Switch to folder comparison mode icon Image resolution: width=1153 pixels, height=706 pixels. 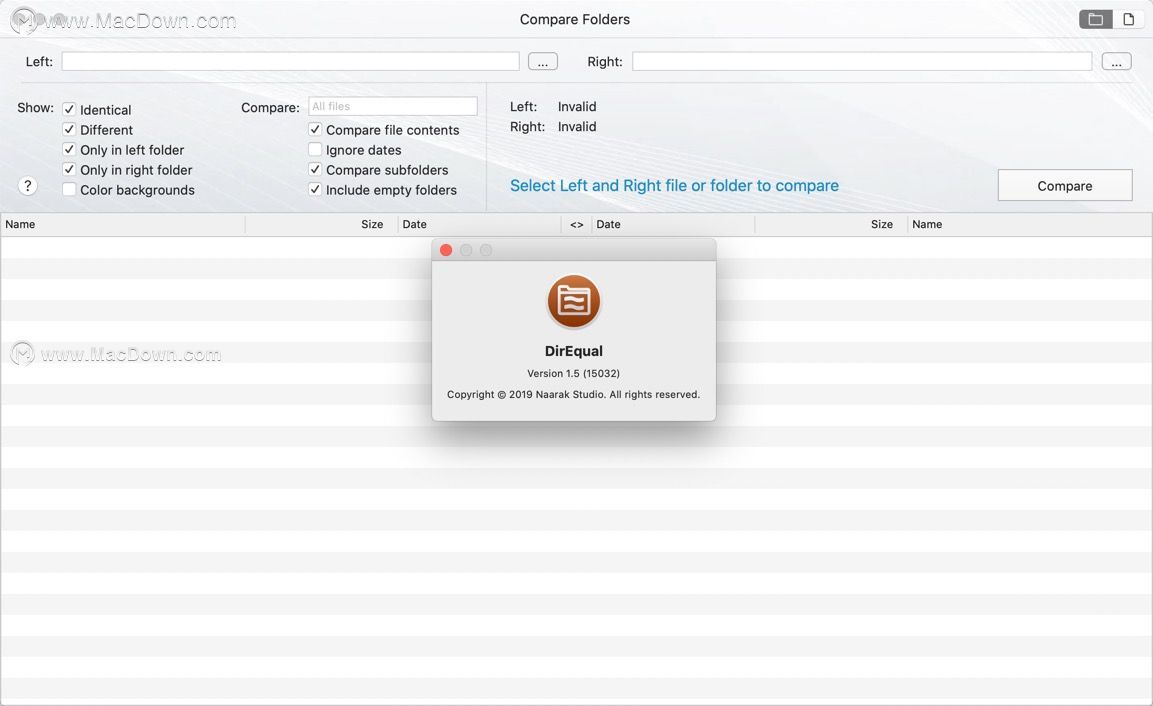point(1095,19)
